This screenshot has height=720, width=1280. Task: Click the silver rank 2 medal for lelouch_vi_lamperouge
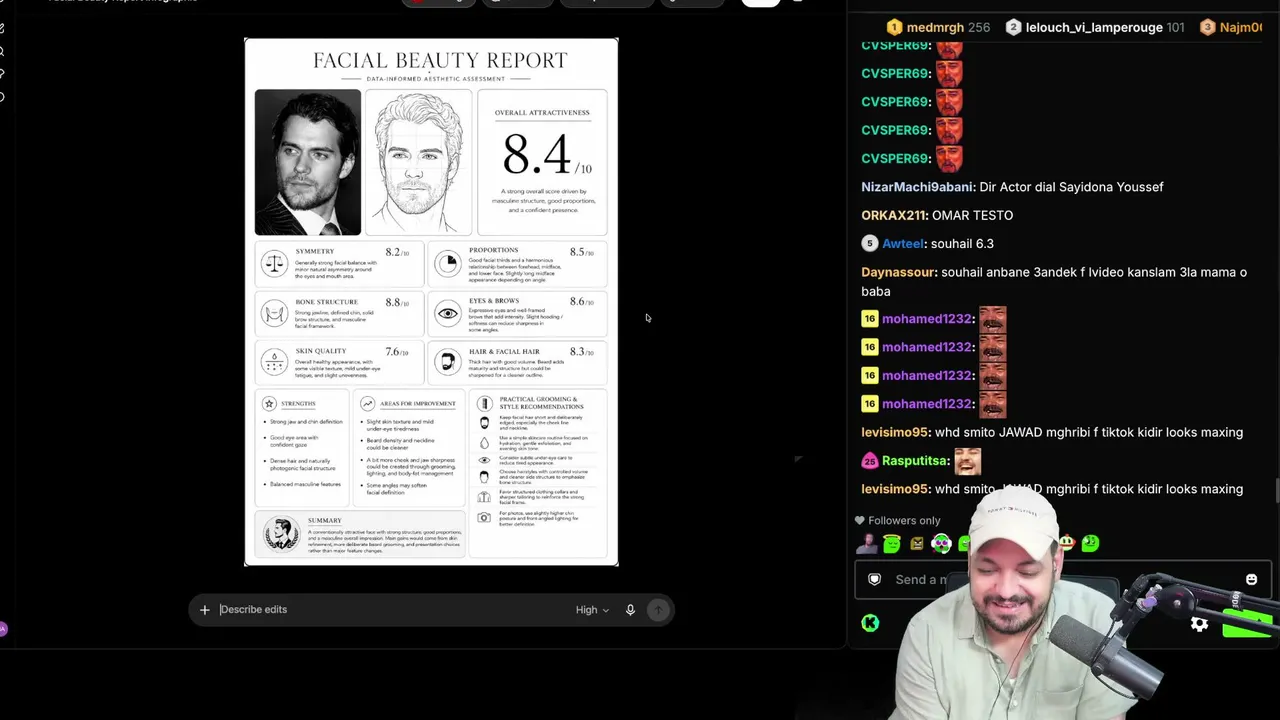coord(1013,28)
